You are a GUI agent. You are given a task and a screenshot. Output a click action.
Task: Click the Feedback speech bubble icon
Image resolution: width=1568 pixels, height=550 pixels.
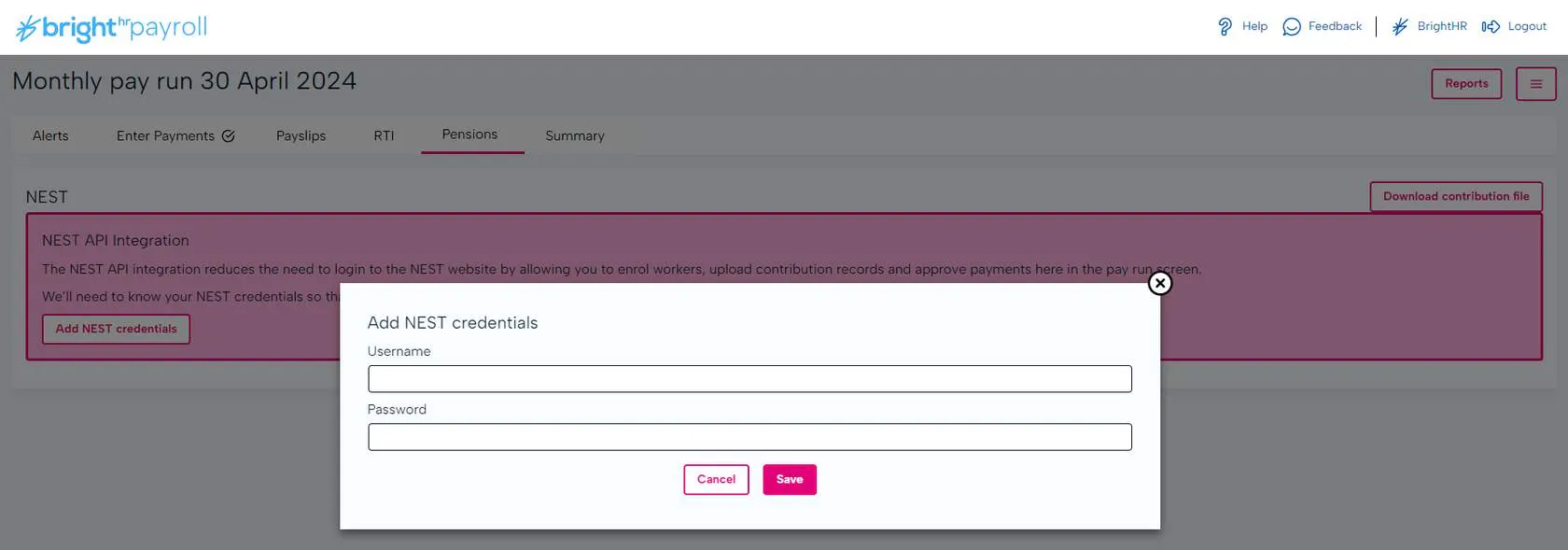pos(1292,27)
